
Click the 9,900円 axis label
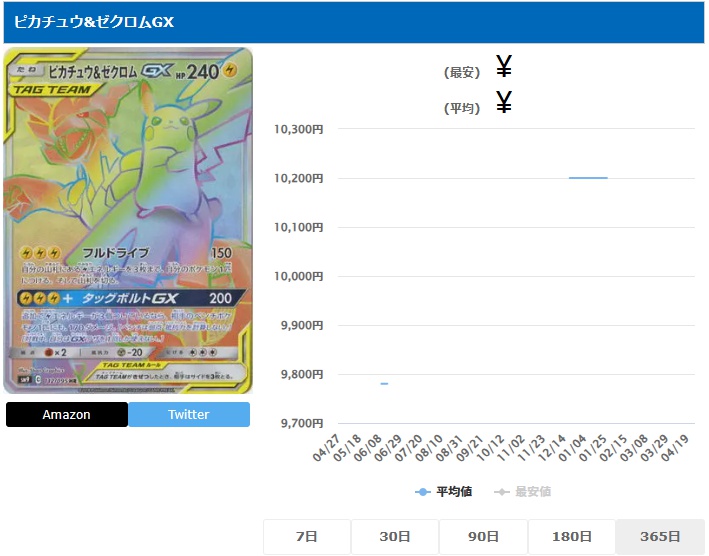point(302,325)
